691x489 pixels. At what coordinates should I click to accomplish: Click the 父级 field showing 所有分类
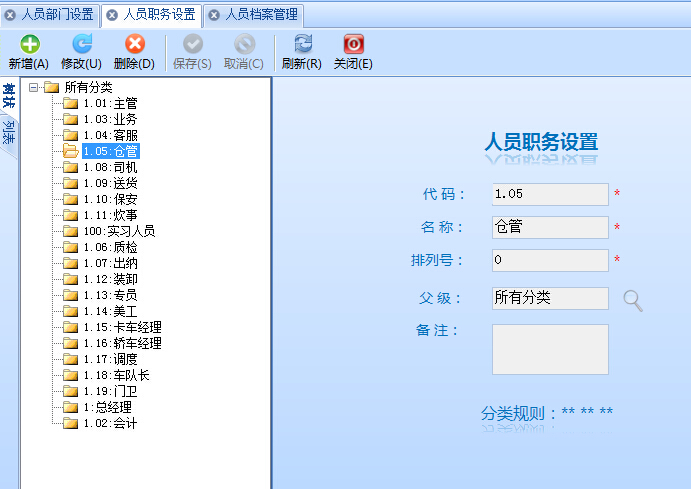point(550,298)
